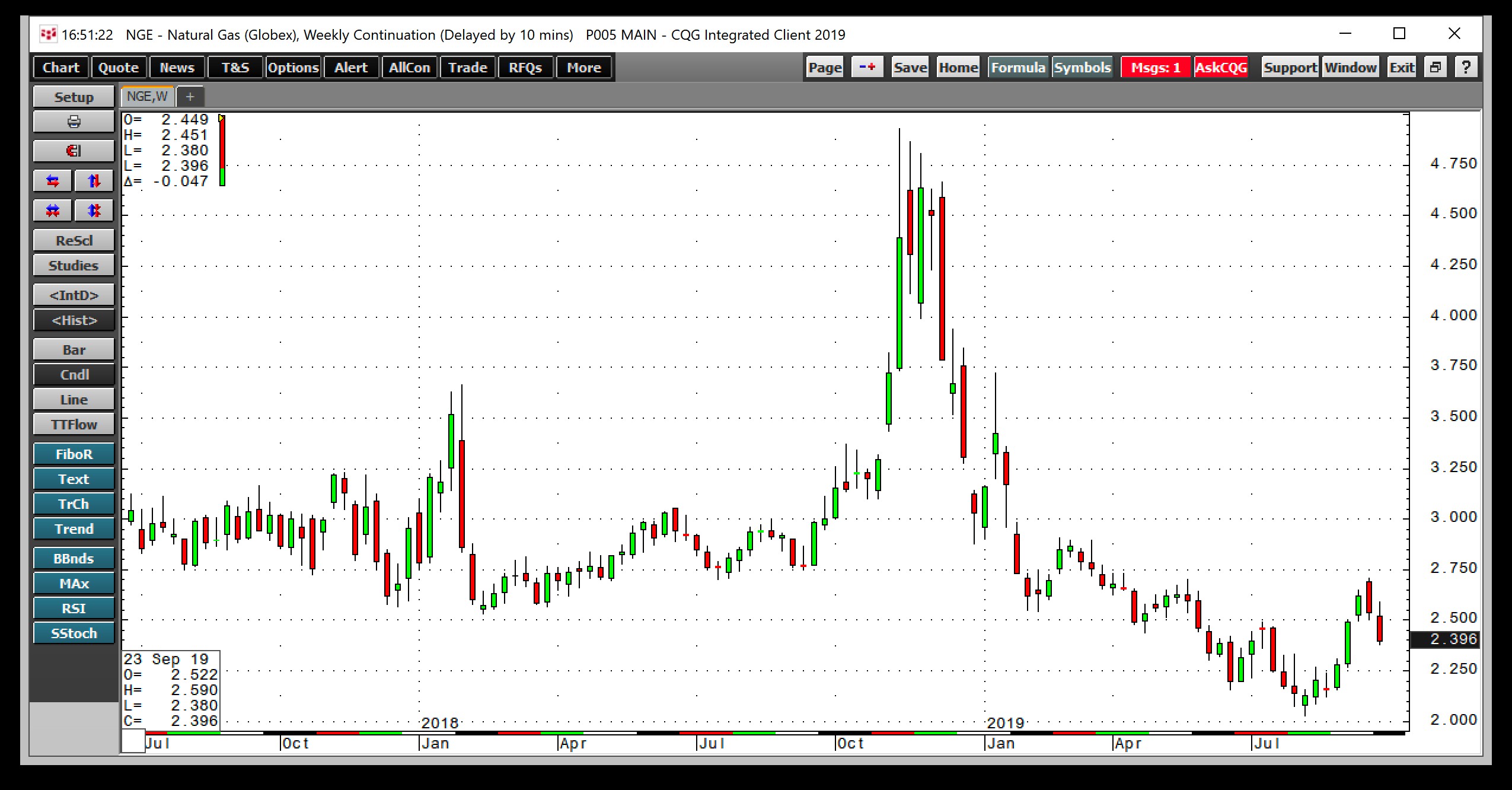Click the Exit button
The image size is (1512, 790).
click(1402, 67)
